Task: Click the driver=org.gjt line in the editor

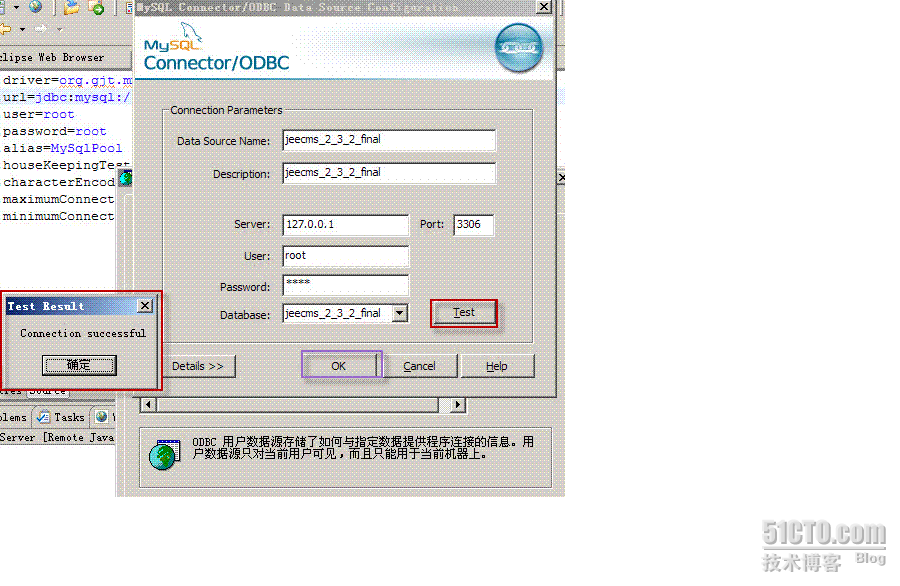Action: point(67,80)
